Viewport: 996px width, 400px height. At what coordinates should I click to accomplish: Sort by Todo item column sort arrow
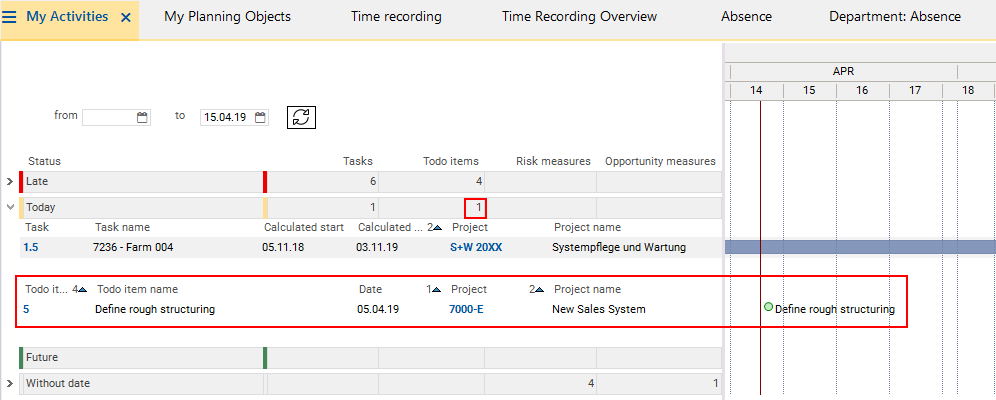pos(82,290)
